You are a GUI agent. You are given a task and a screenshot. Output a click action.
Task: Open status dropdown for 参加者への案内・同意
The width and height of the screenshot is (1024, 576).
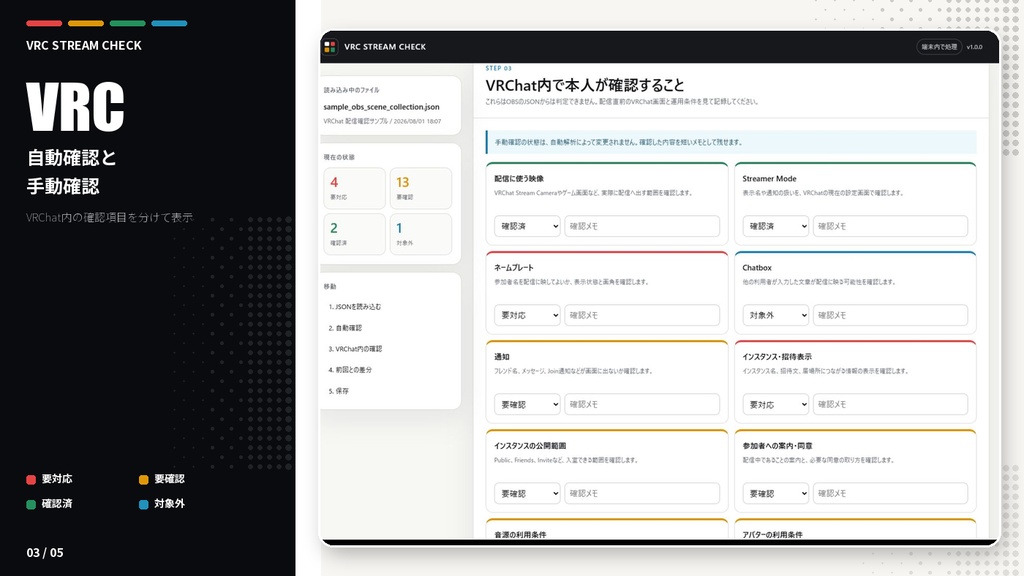pos(775,493)
